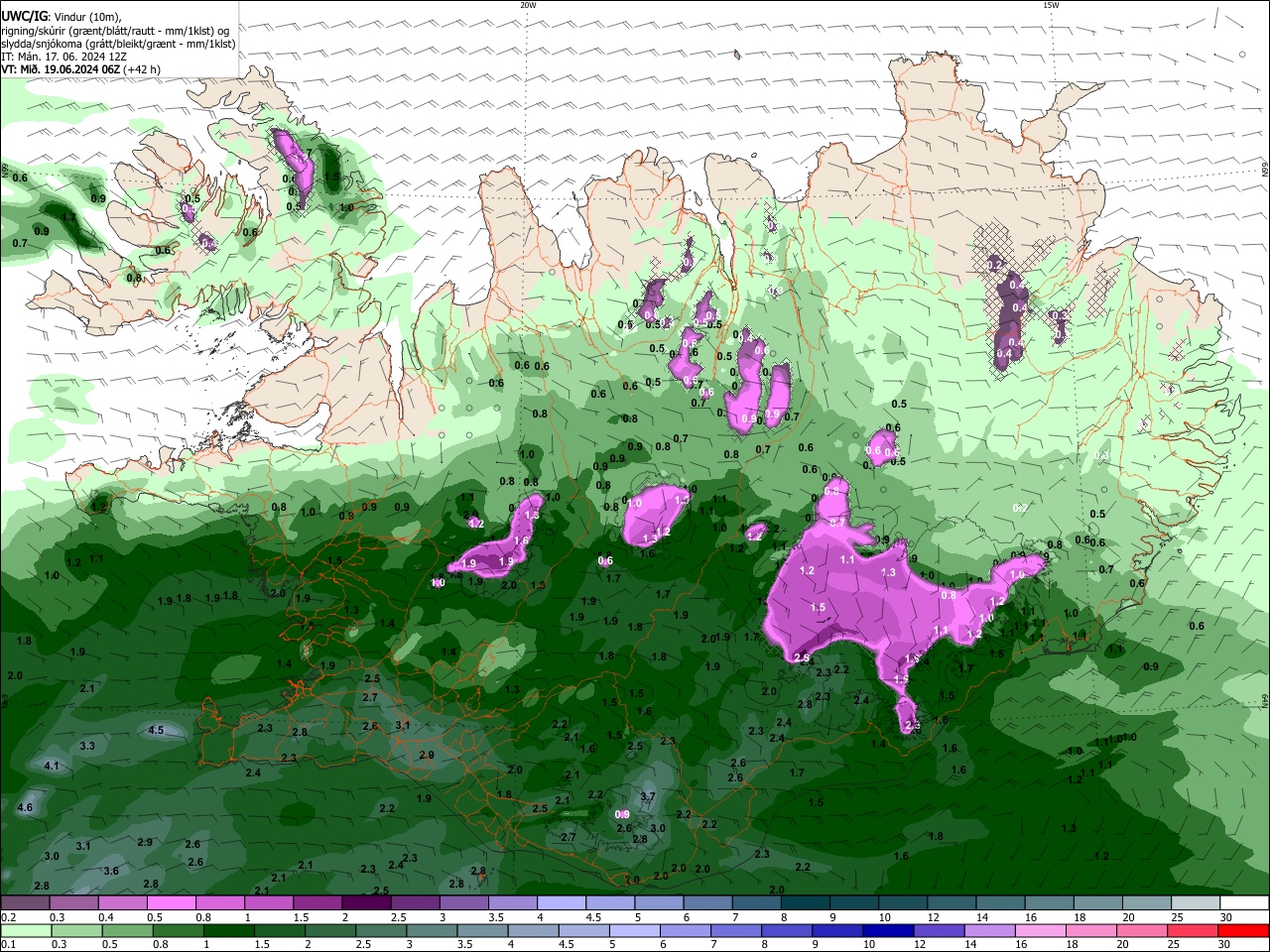Image resolution: width=1270 pixels, height=952 pixels.
Task: Select the pure red 30+ rain swatch
Action: point(1244,931)
